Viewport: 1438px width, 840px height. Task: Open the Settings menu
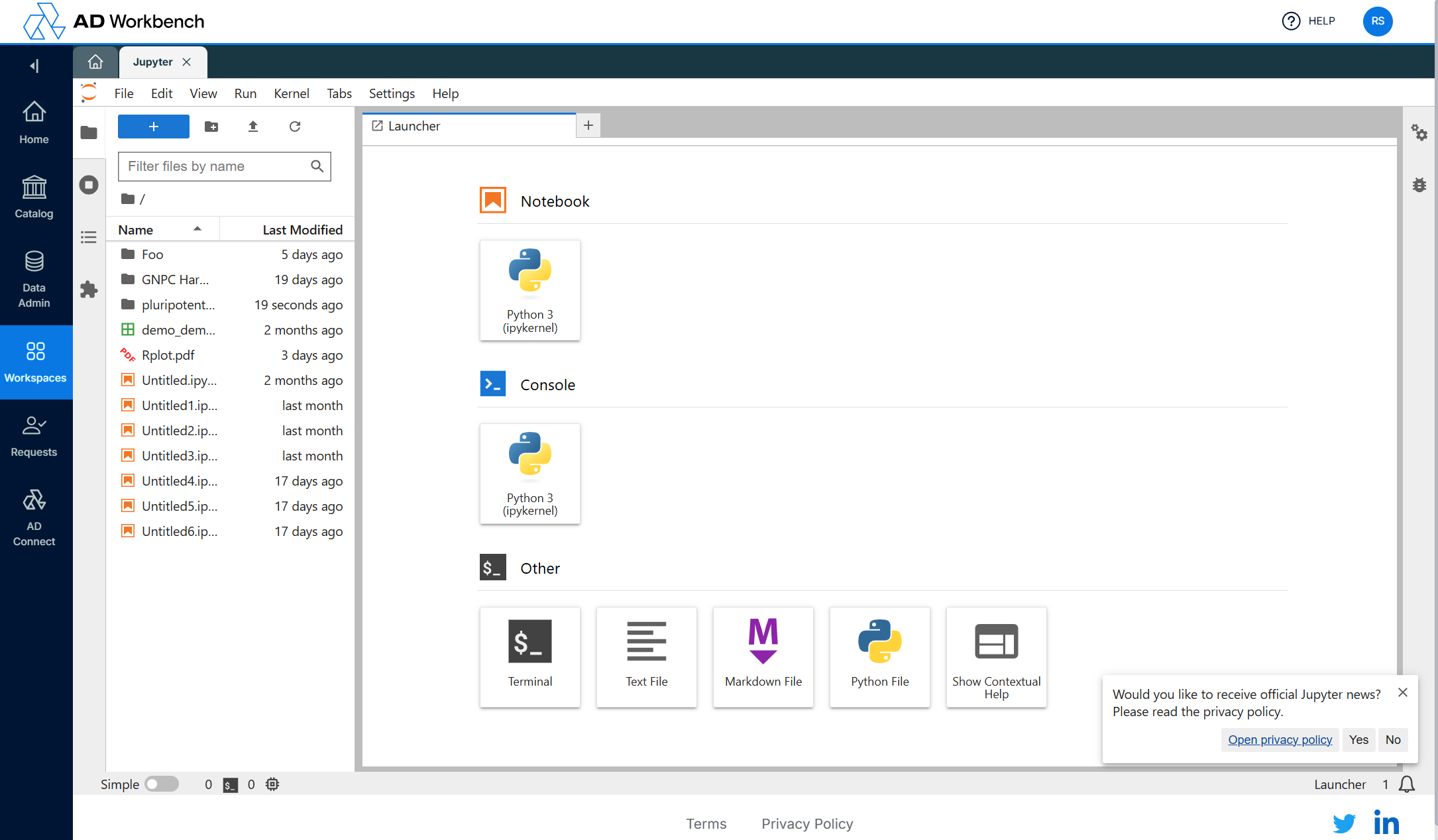(x=391, y=93)
